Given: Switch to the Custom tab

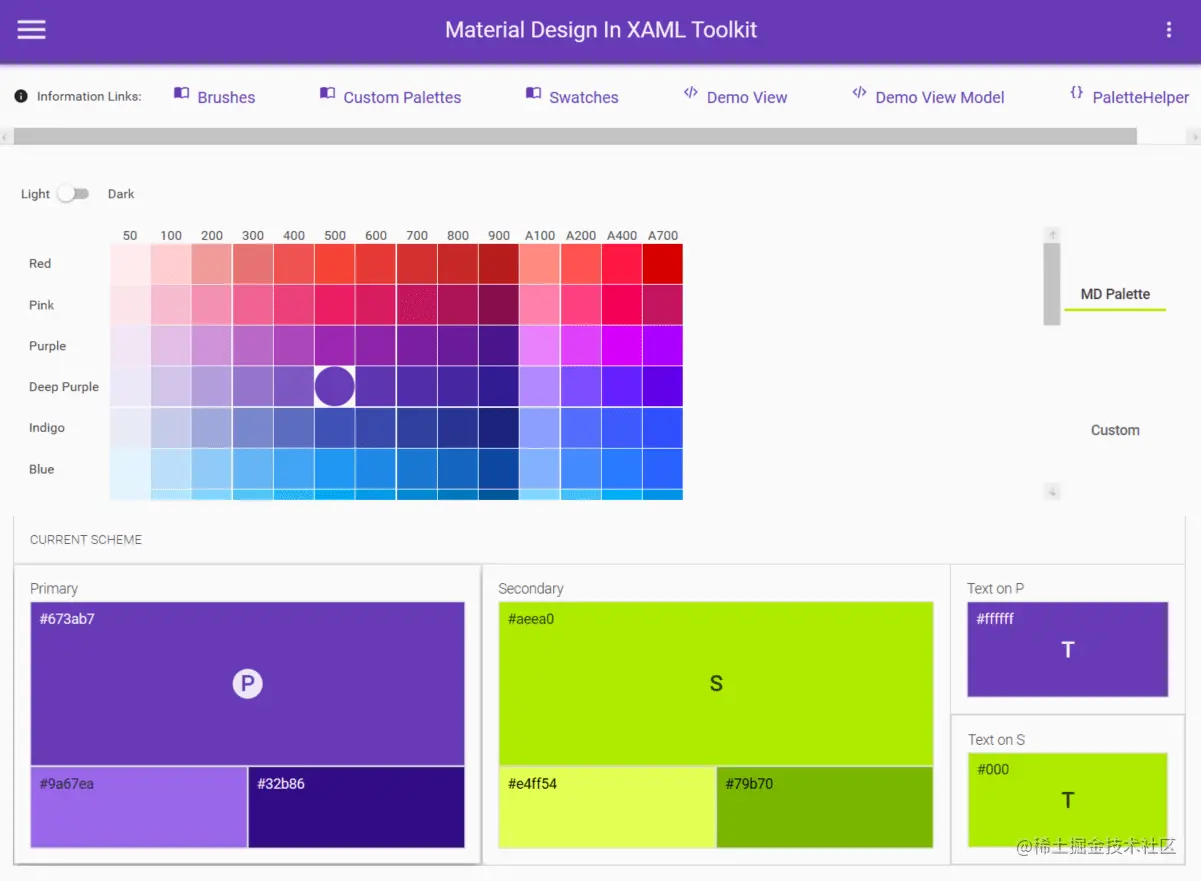Looking at the screenshot, I should pyautogui.click(x=1115, y=430).
